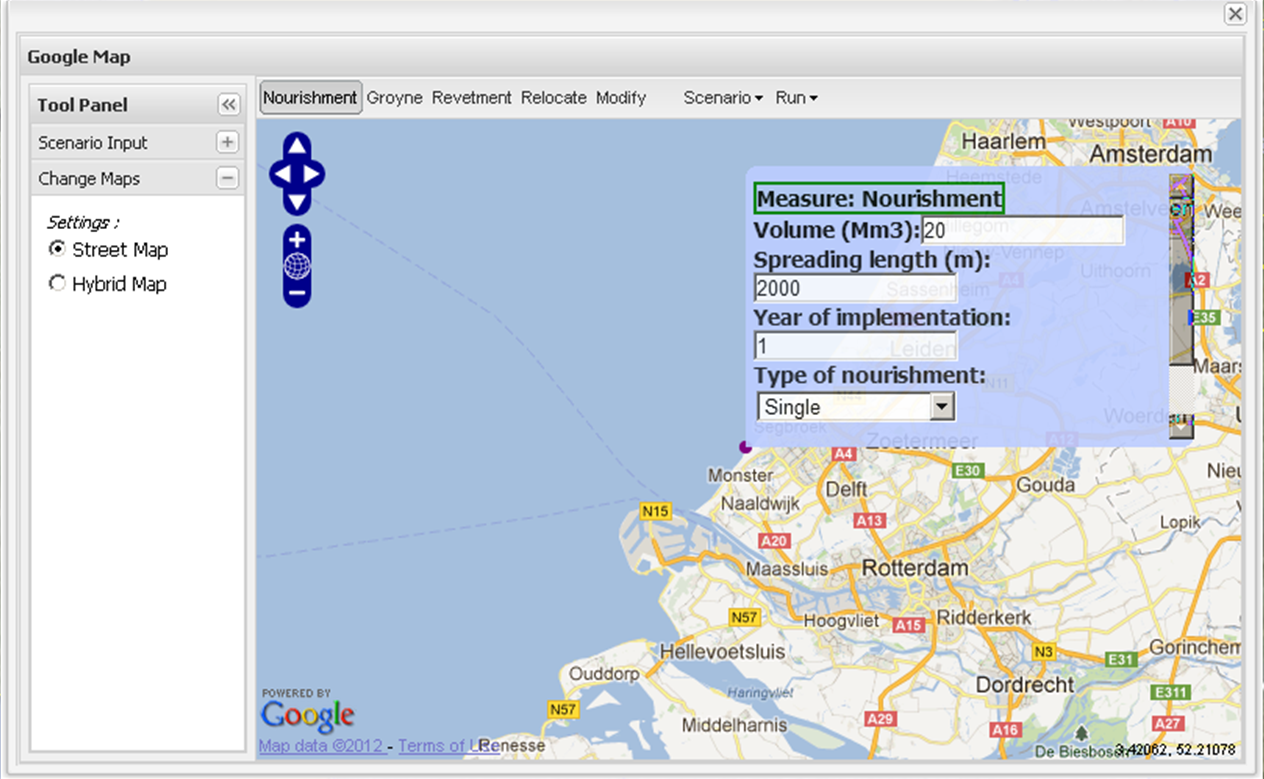Viewport: 1264px width, 779px height.
Task: Click the Haarlem label on the map
Action: pos(1005,142)
